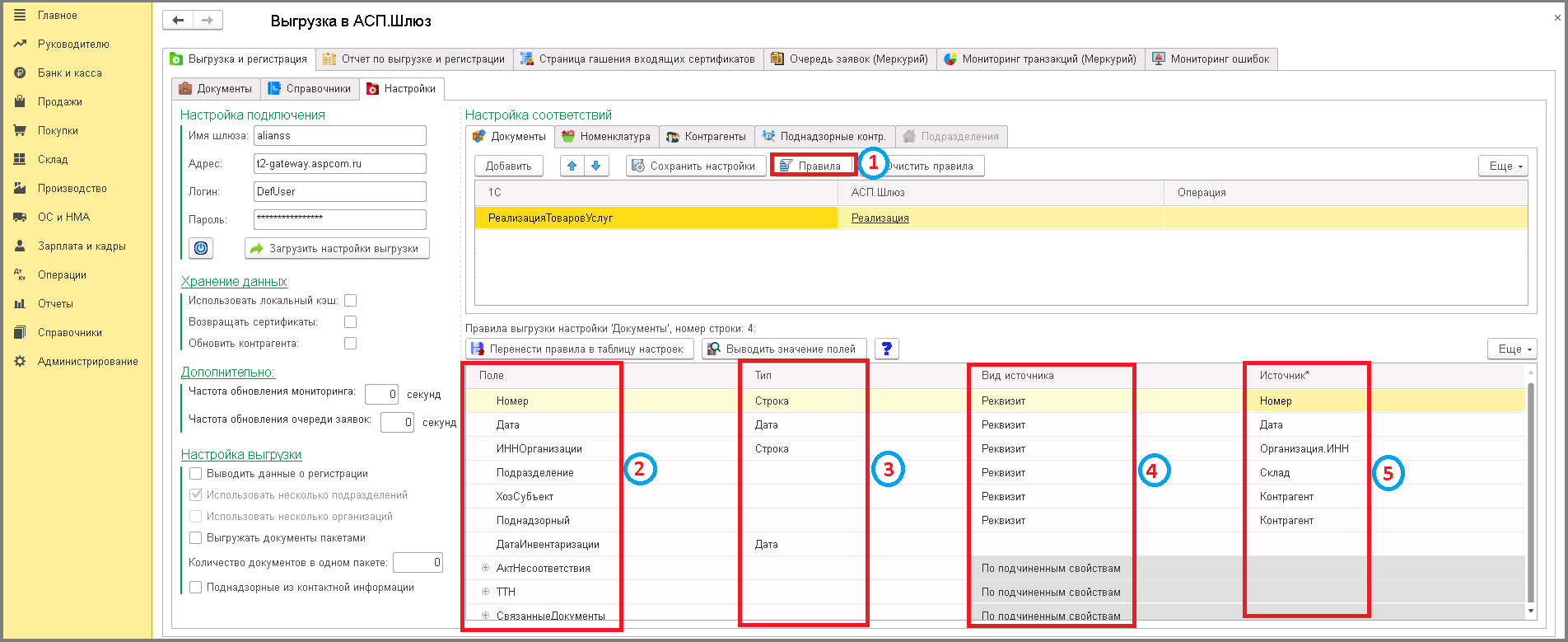Screen dimensions: 1568x642
Task: Click Перенести правила в таблицу настроек
Action: (580, 349)
